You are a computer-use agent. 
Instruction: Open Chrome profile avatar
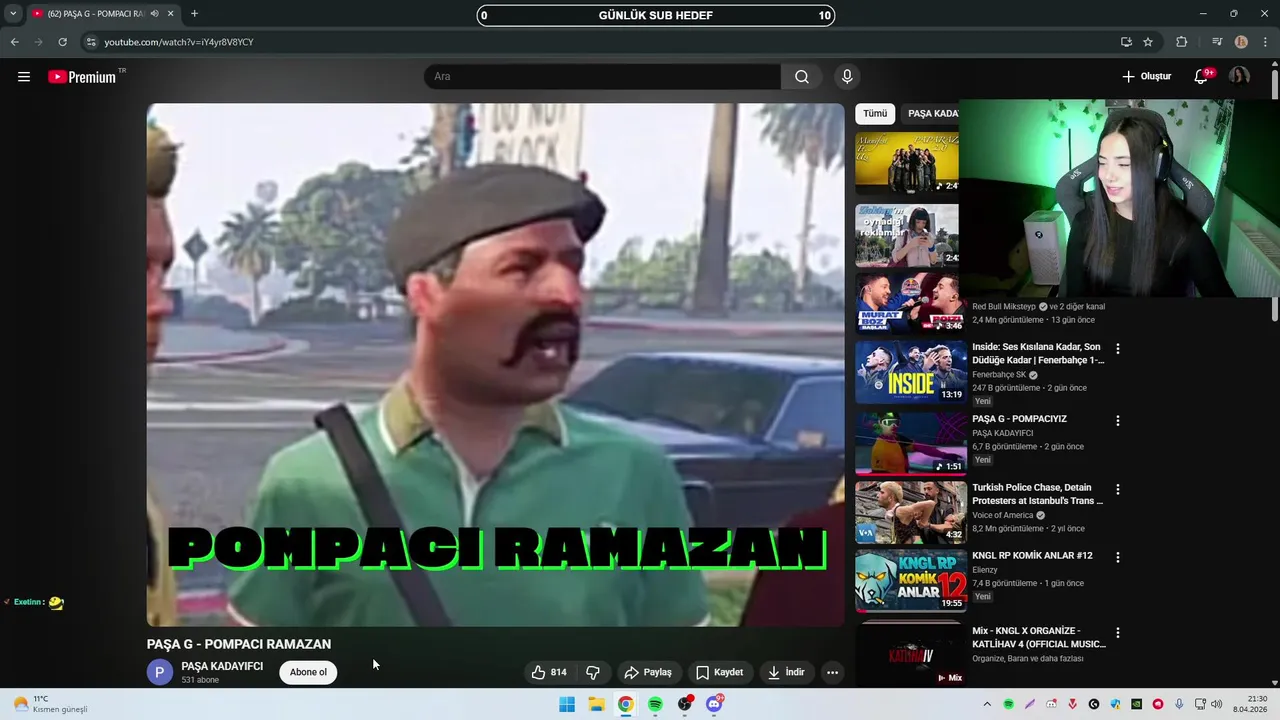(x=1241, y=42)
